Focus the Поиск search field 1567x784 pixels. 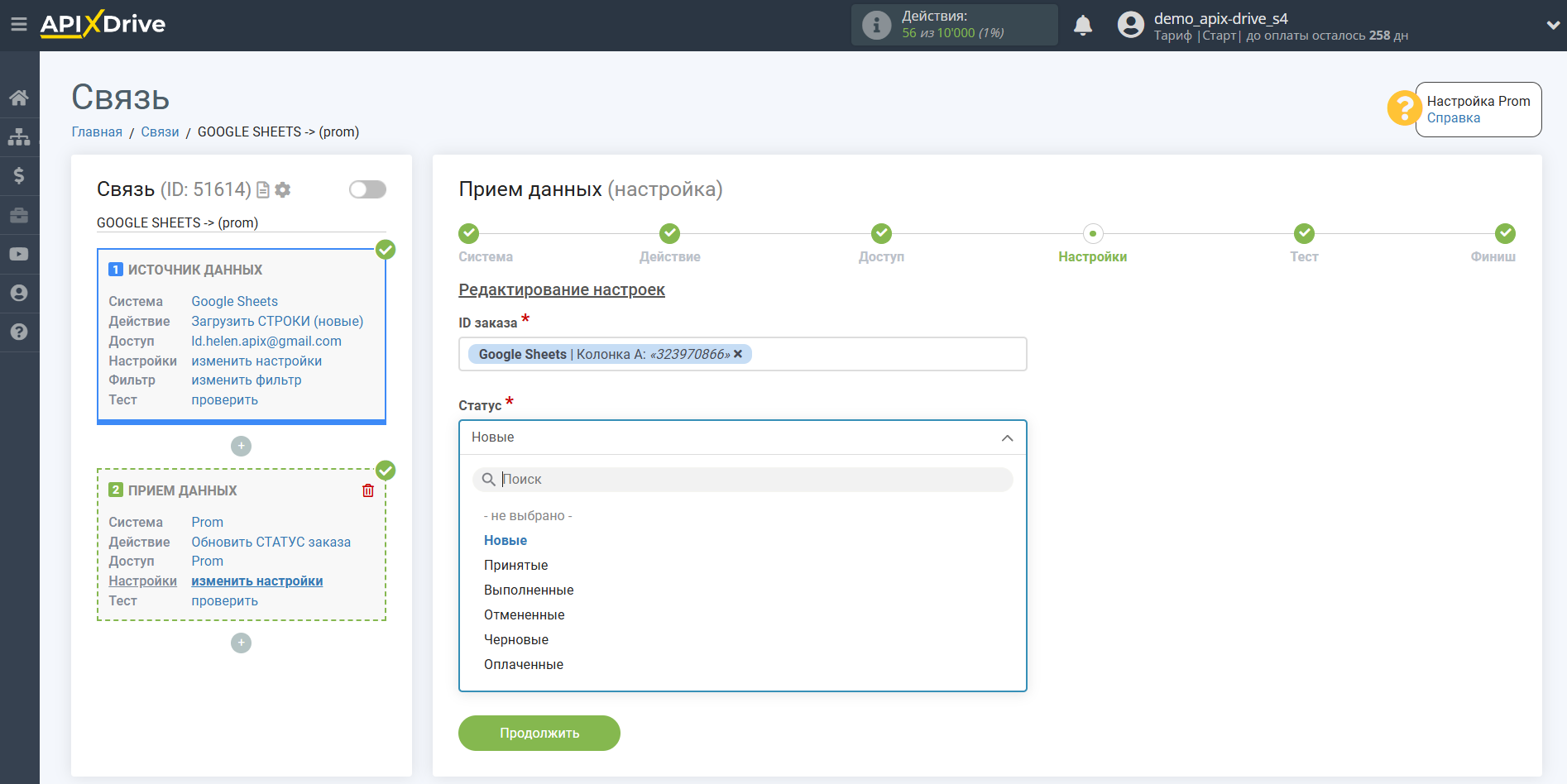click(x=742, y=480)
